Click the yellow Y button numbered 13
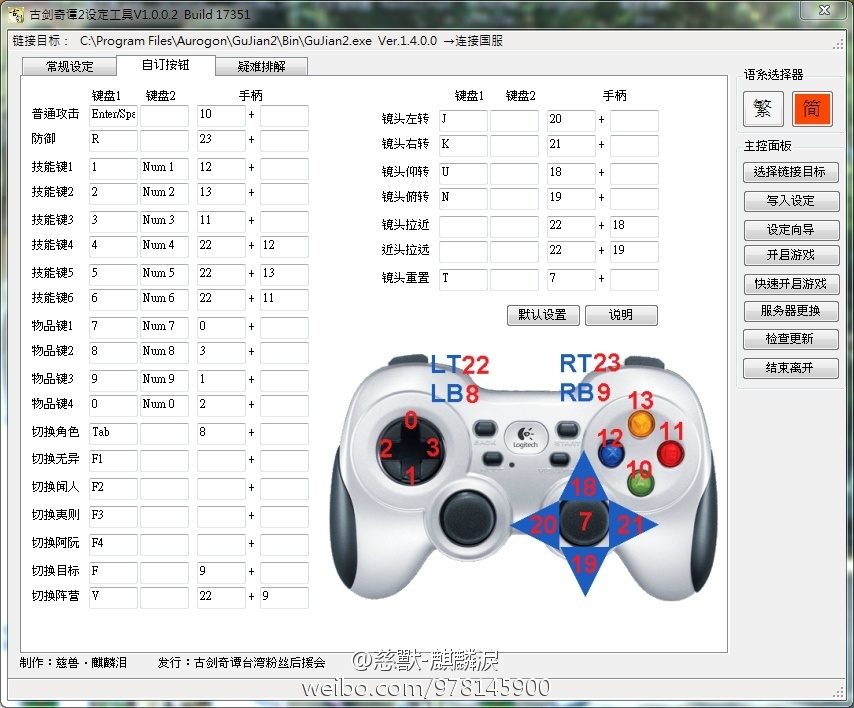The image size is (854, 708). click(x=640, y=421)
